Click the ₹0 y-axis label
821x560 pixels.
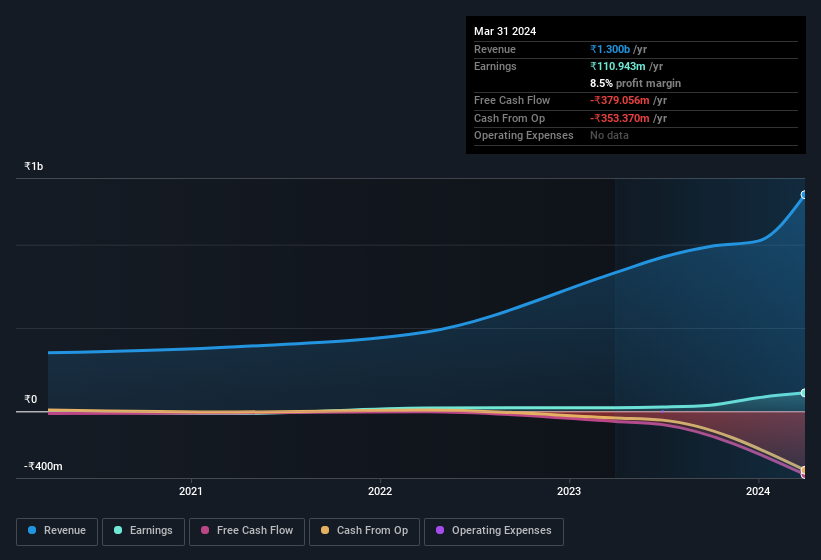[31, 399]
